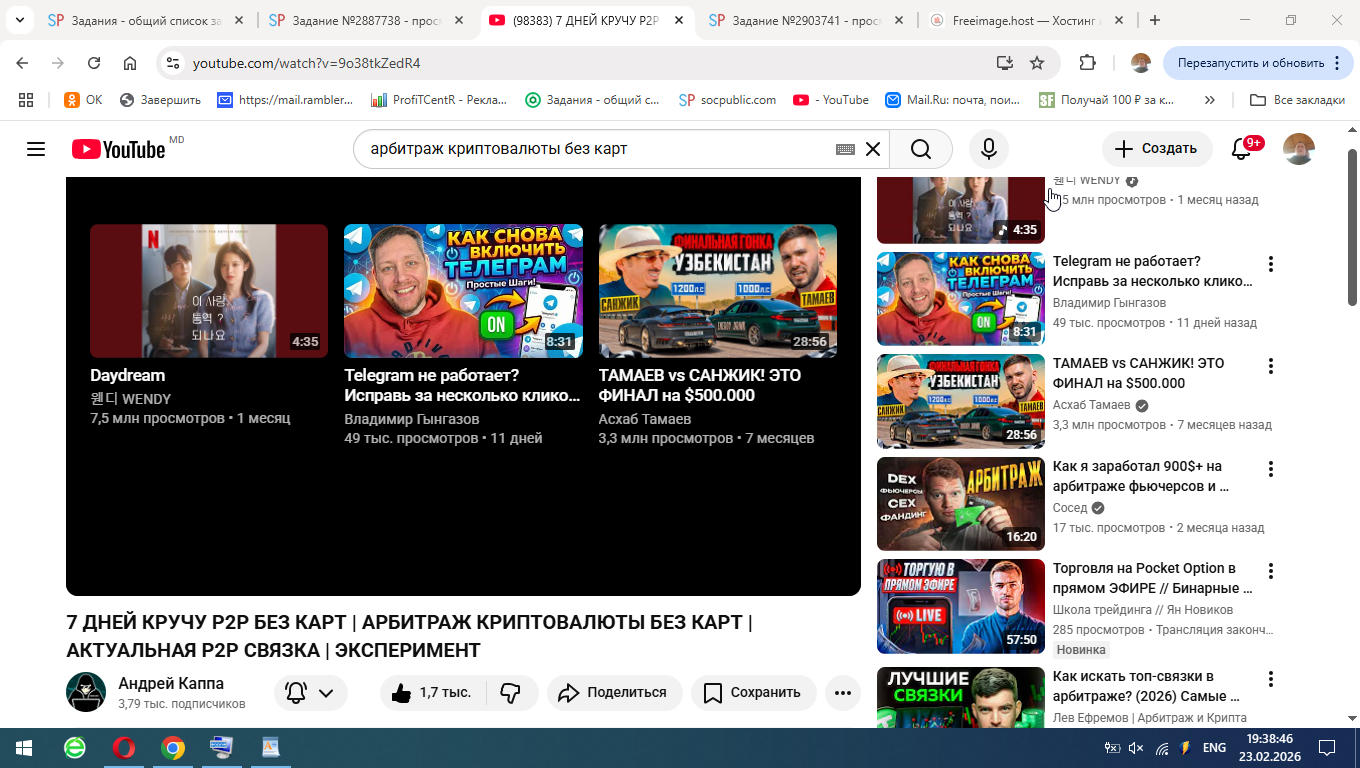This screenshot has width=1360, height=768.
Task: Open the on-screen keyboard in search box
Action: 845,149
